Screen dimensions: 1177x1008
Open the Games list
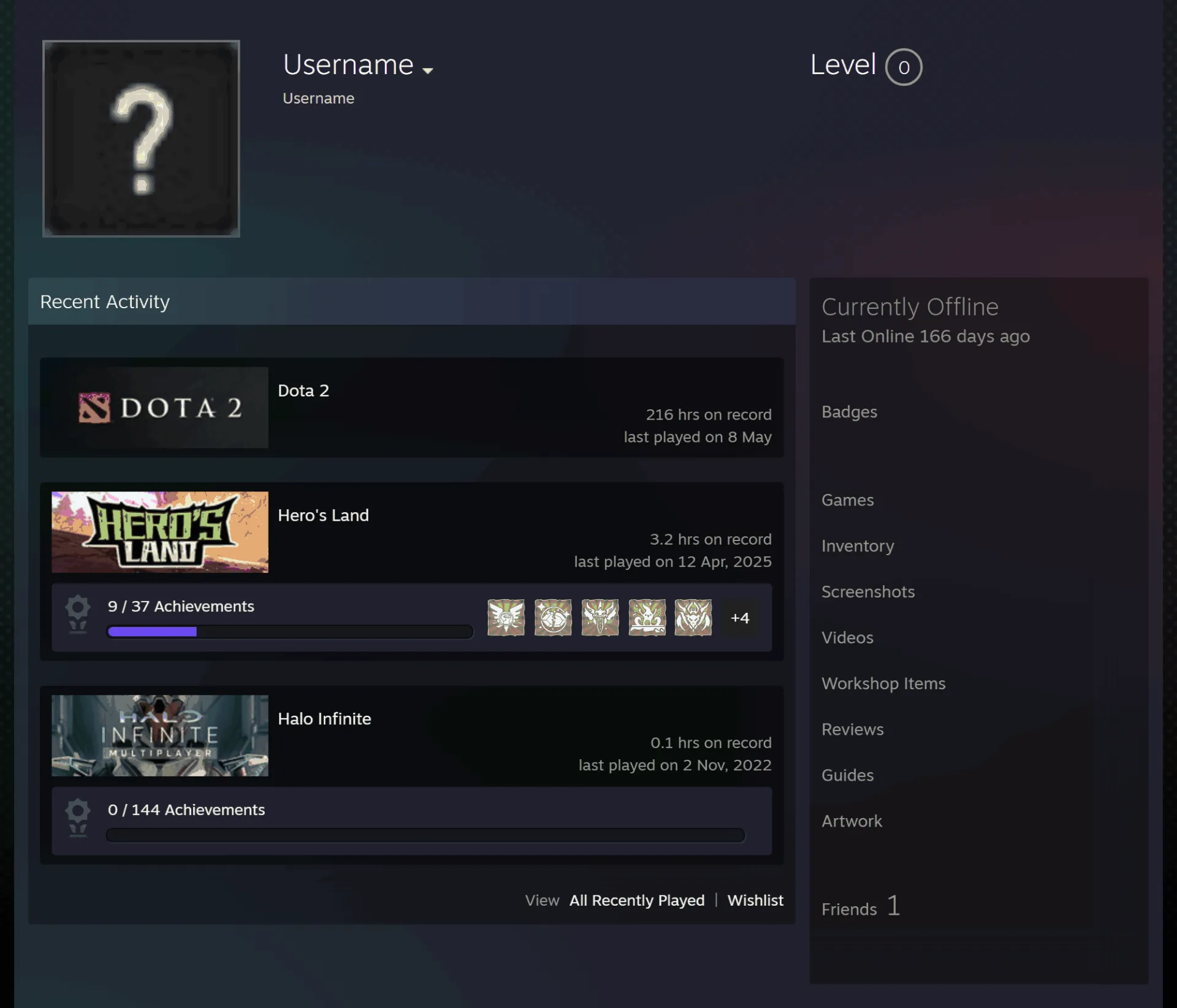coord(848,500)
